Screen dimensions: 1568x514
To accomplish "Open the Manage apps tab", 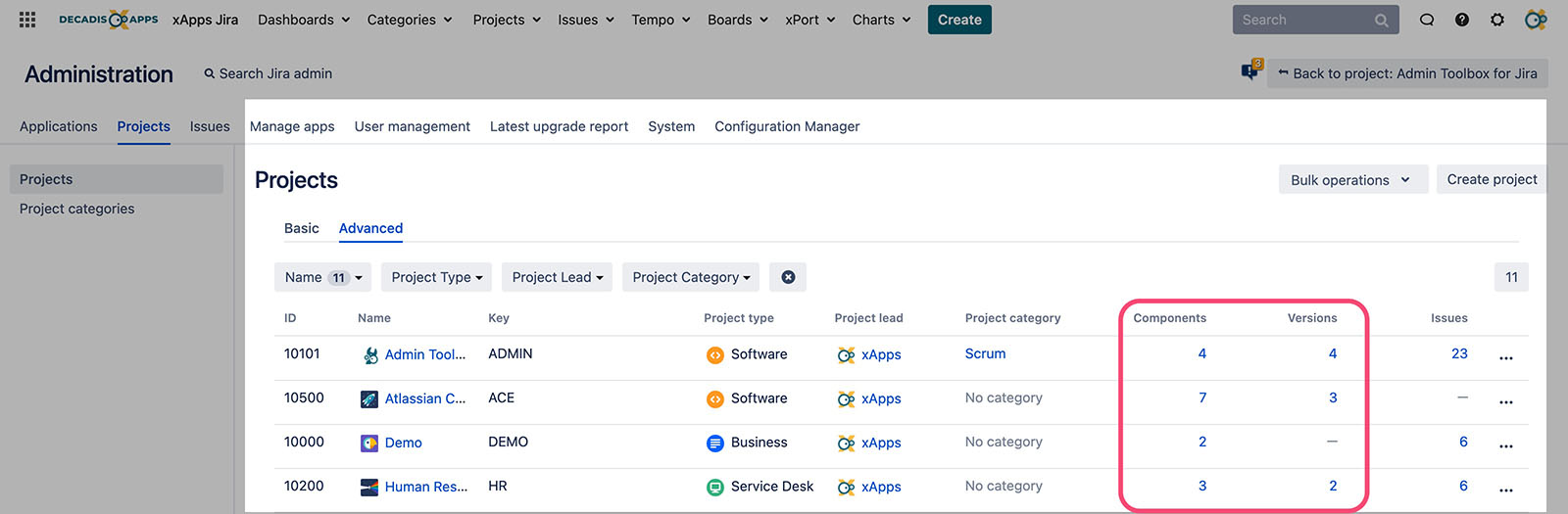I will point(292,126).
